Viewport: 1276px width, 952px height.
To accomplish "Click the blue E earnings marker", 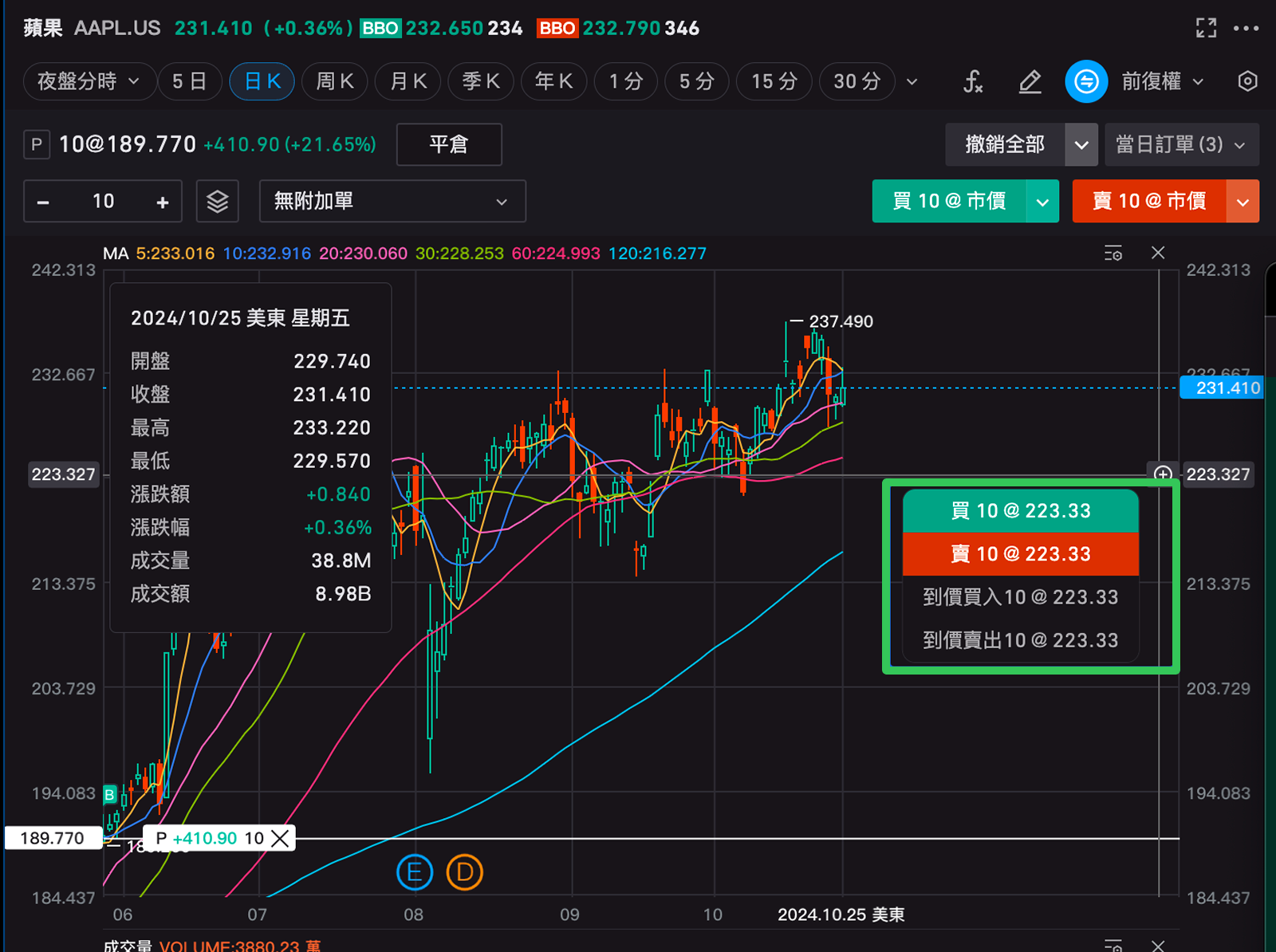I will tap(414, 872).
